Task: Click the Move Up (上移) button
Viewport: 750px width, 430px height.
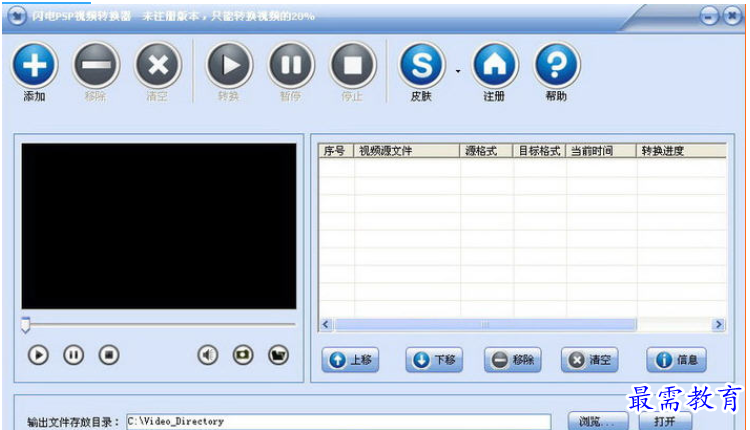Action: [350, 360]
